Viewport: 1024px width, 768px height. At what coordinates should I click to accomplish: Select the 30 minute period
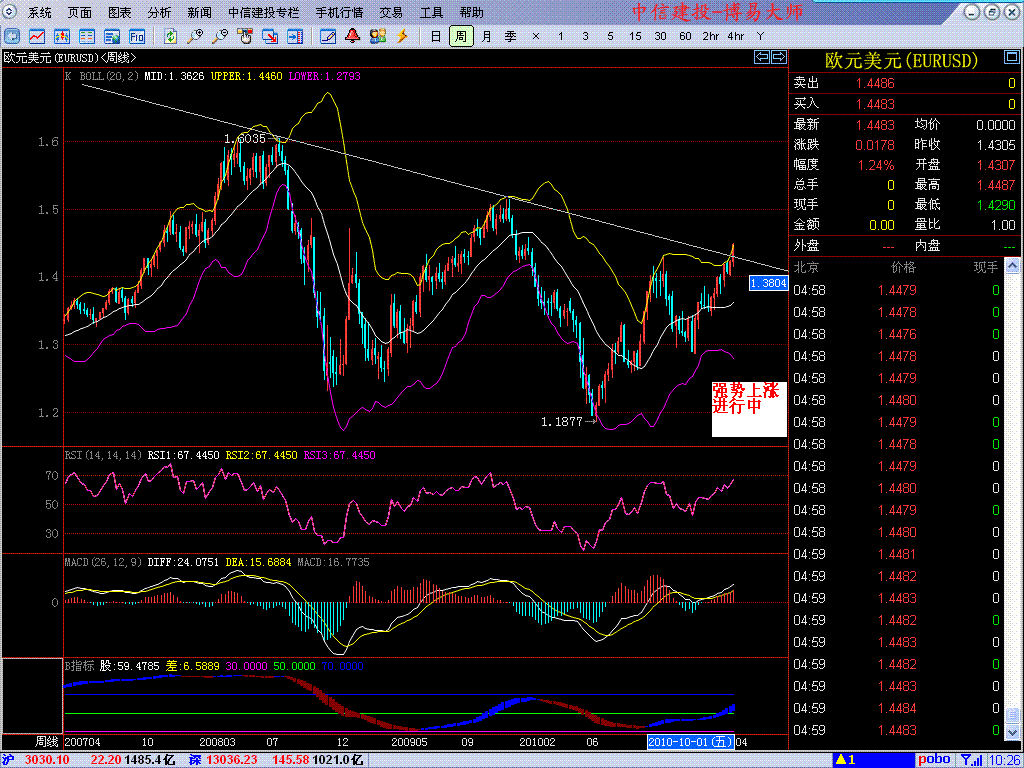pyautogui.click(x=660, y=37)
